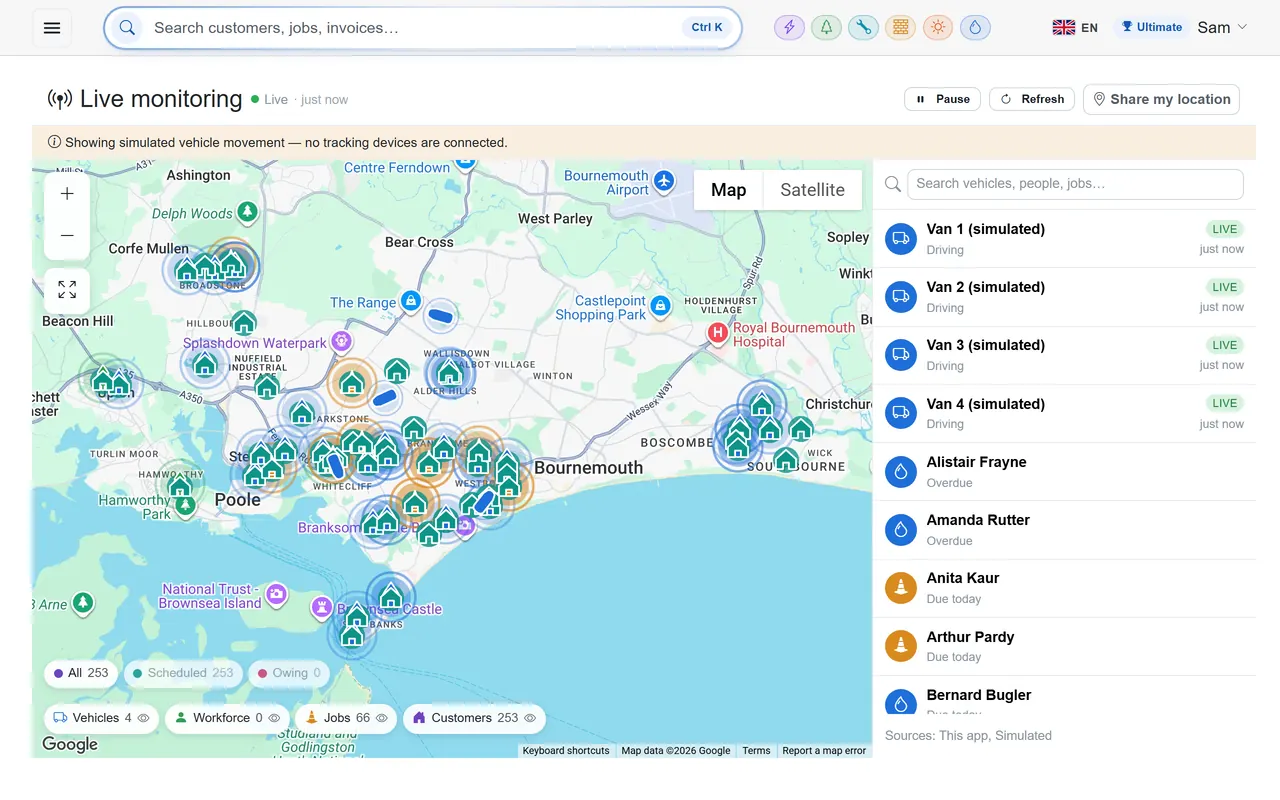
Task: Click The Range shopping marker
Action: pyautogui.click(x=411, y=301)
